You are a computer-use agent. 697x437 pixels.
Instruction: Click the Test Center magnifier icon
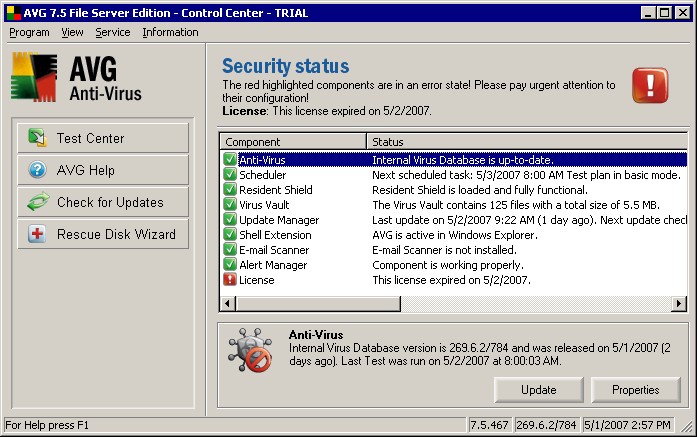point(37,138)
